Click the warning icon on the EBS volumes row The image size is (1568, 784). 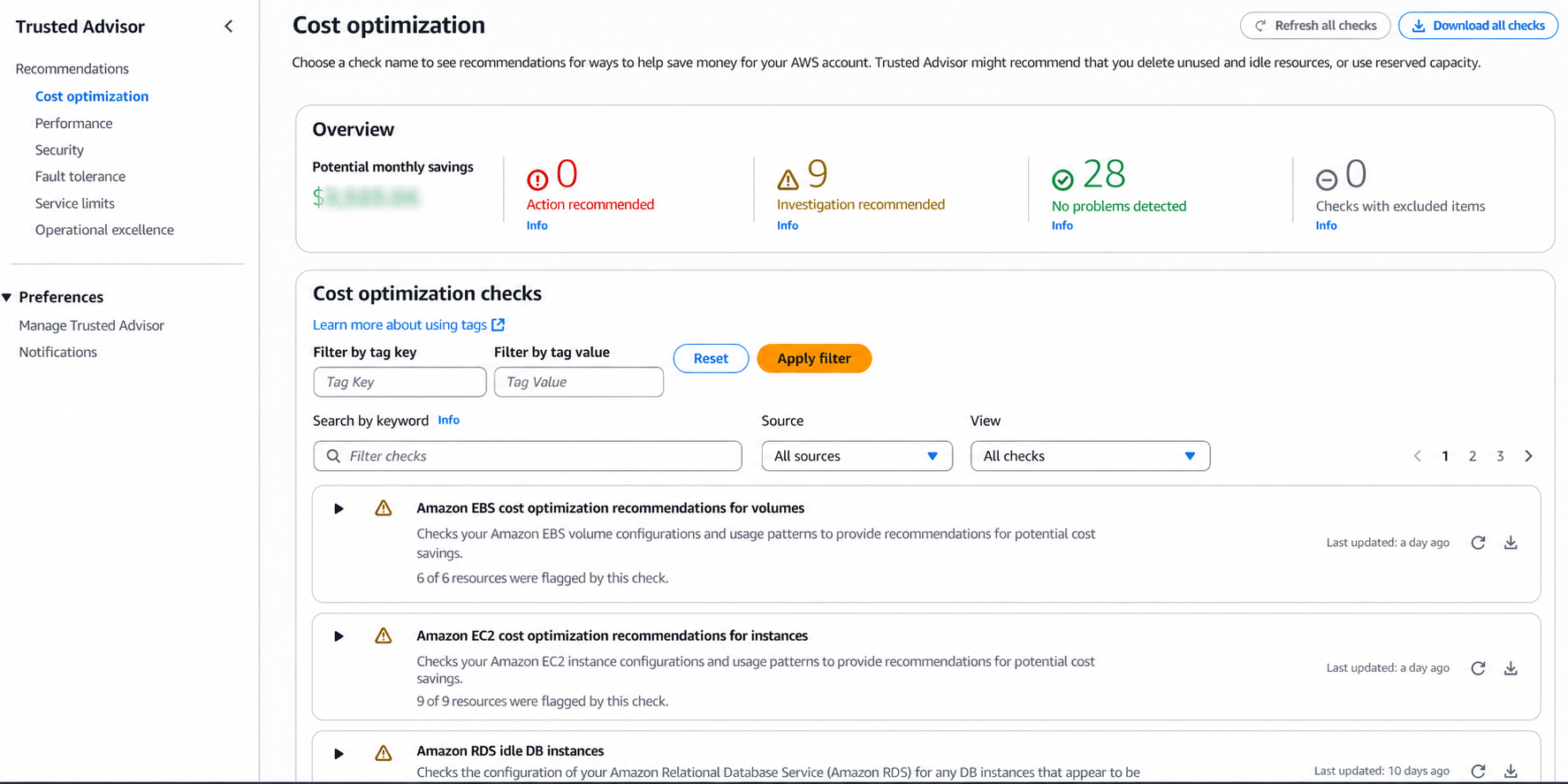(x=383, y=508)
